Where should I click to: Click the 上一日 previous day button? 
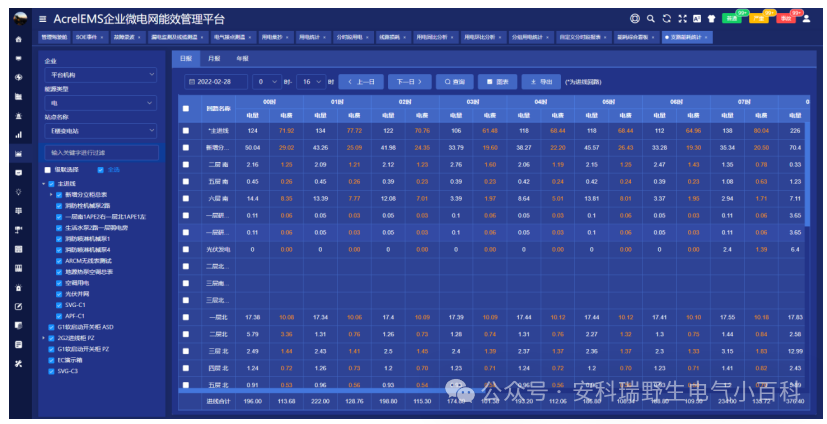click(361, 82)
